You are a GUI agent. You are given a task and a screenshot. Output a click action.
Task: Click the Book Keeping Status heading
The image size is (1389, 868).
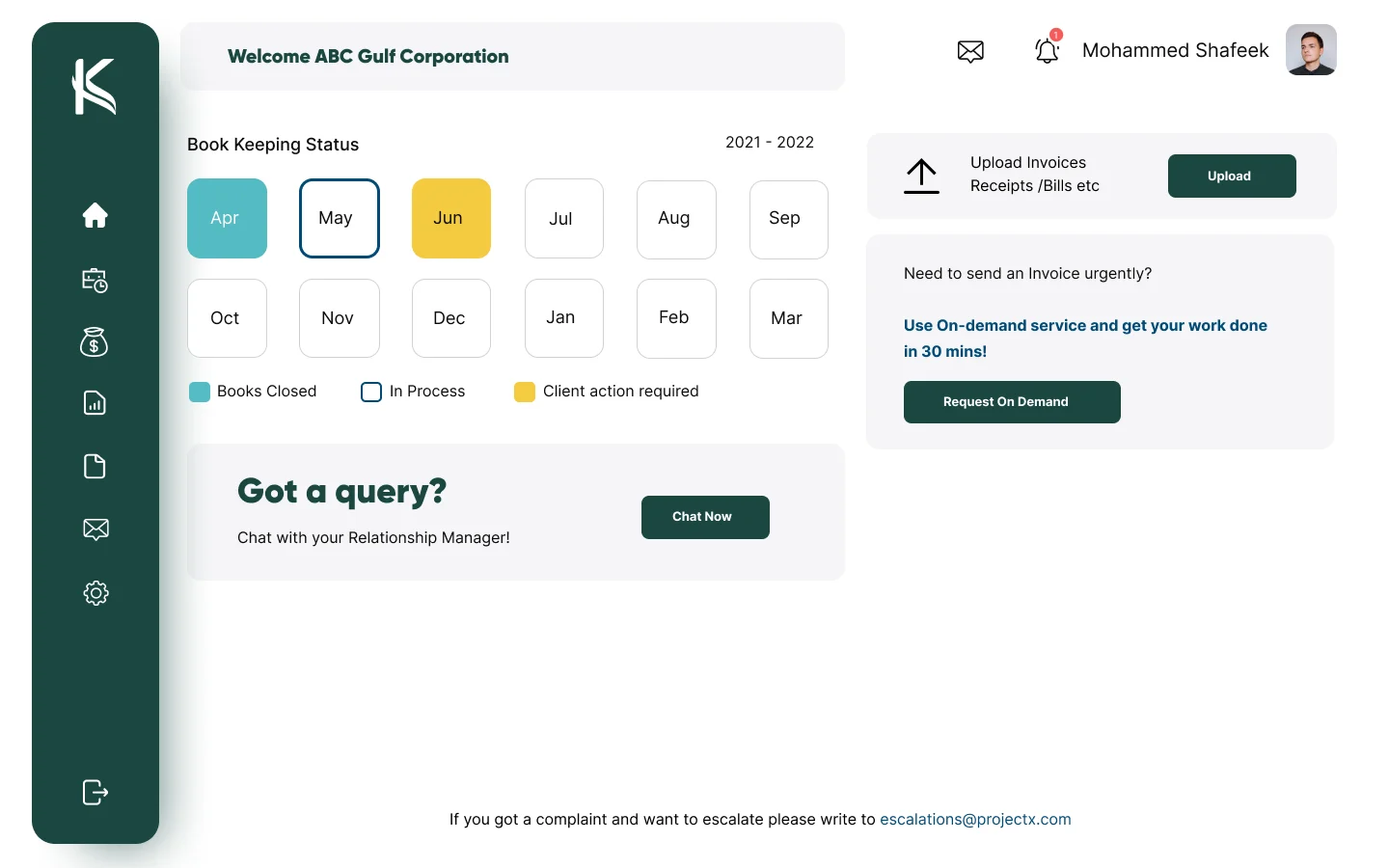pyautogui.click(x=273, y=145)
